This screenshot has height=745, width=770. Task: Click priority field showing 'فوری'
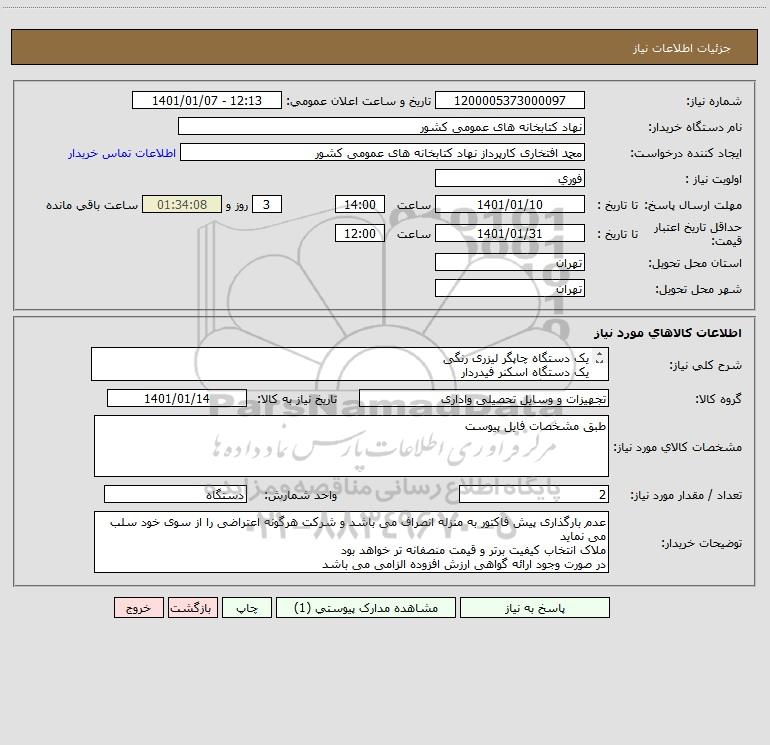click(x=510, y=178)
